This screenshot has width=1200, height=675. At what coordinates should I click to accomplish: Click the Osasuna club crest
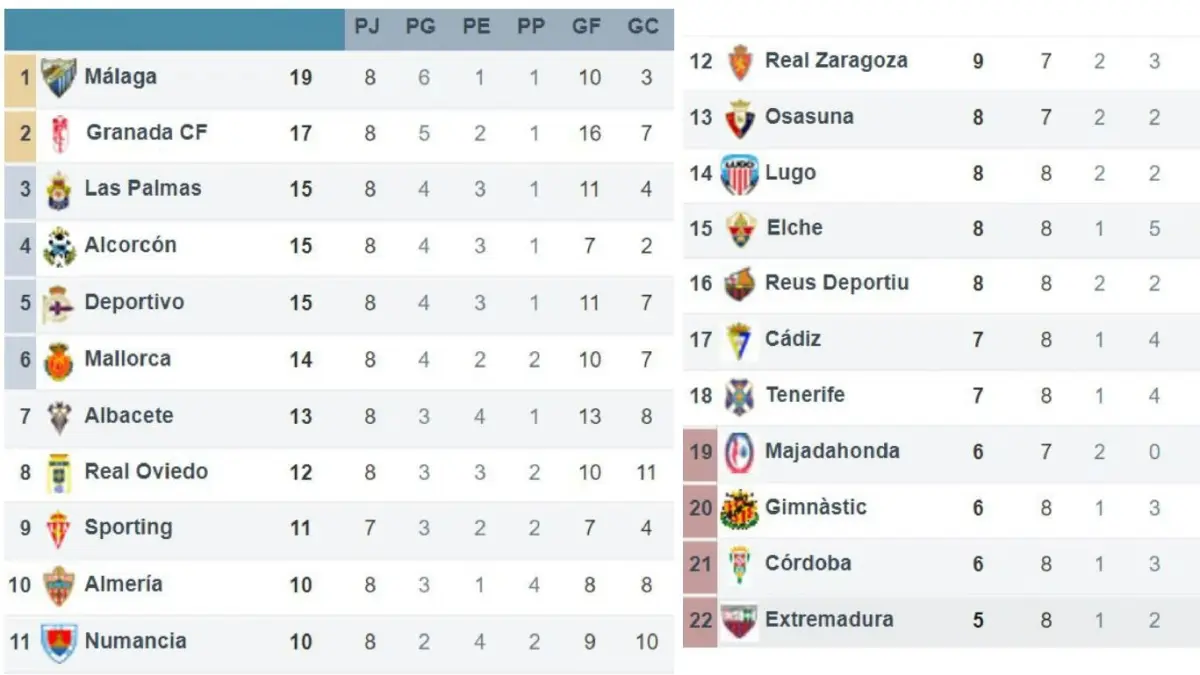(740, 118)
